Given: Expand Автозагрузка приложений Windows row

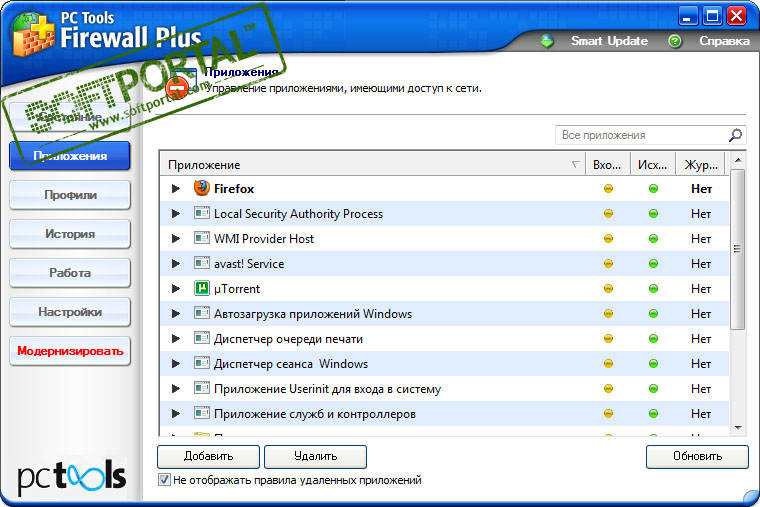Looking at the screenshot, I should click(x=176, y=314).
